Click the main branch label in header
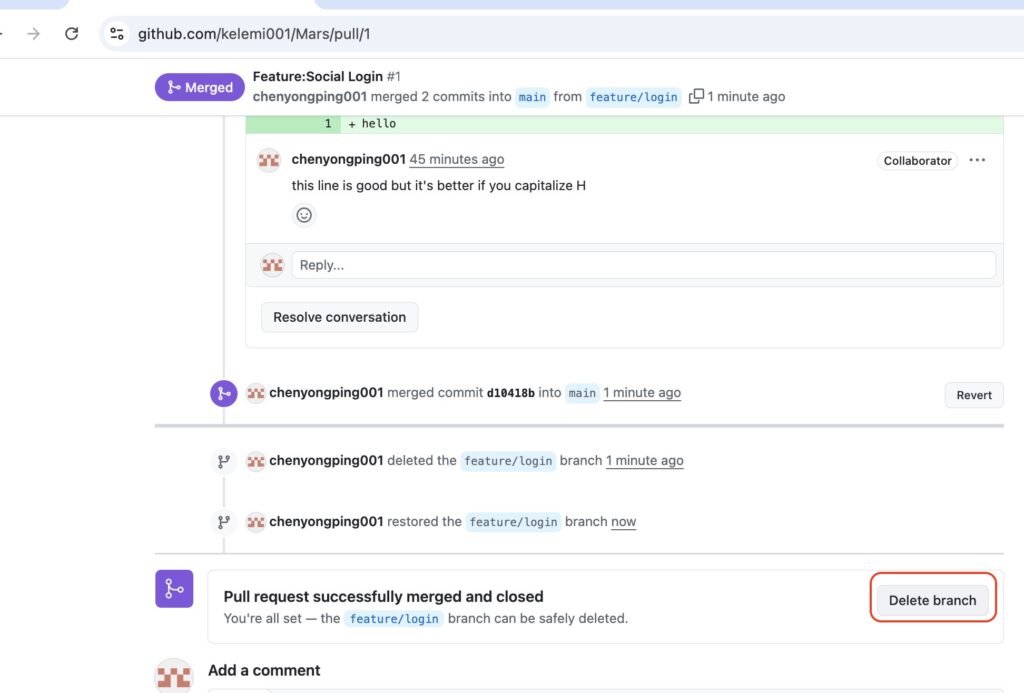This screenshot has height=693, width=1024. pyautogui.click(x=532, y=97)
